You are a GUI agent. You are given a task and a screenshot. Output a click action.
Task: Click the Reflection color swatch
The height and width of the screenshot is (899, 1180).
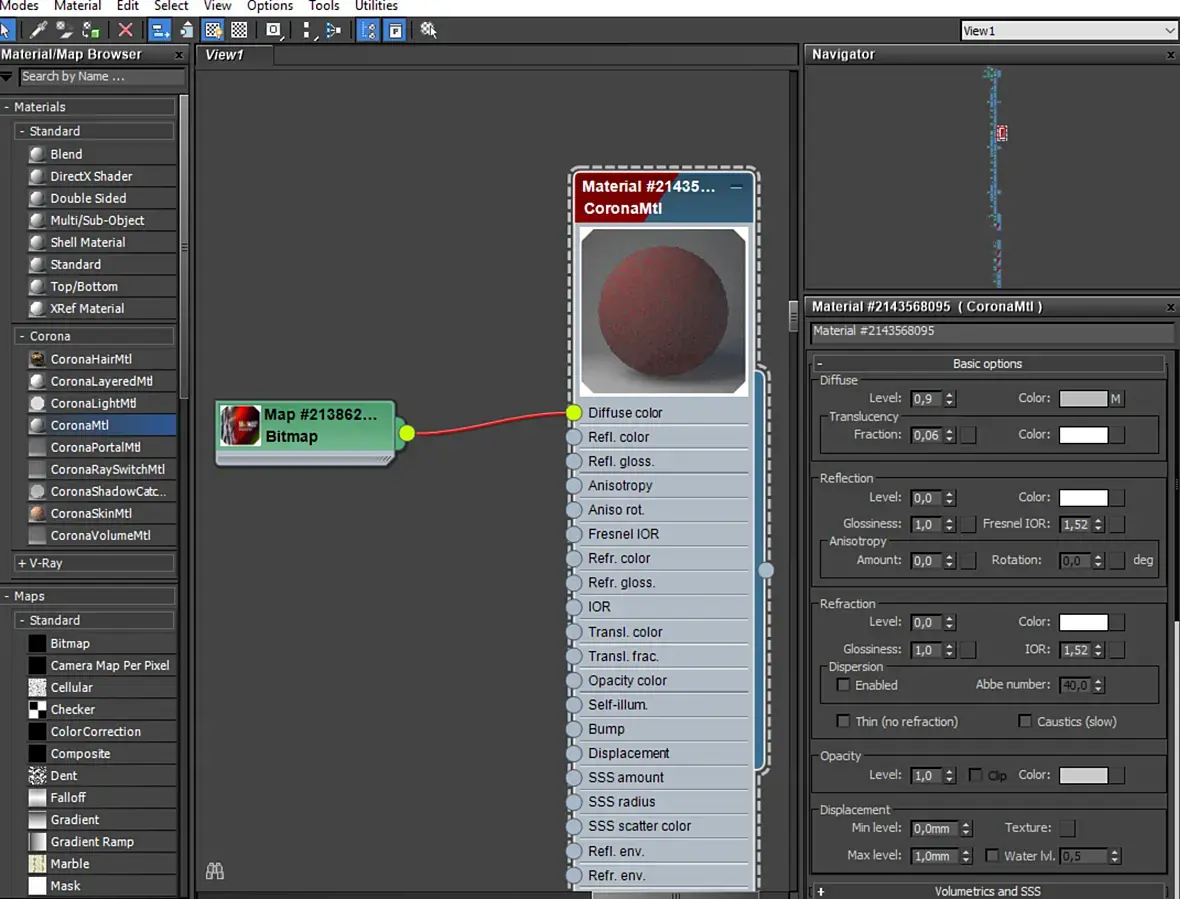(x=1083, y=497)
